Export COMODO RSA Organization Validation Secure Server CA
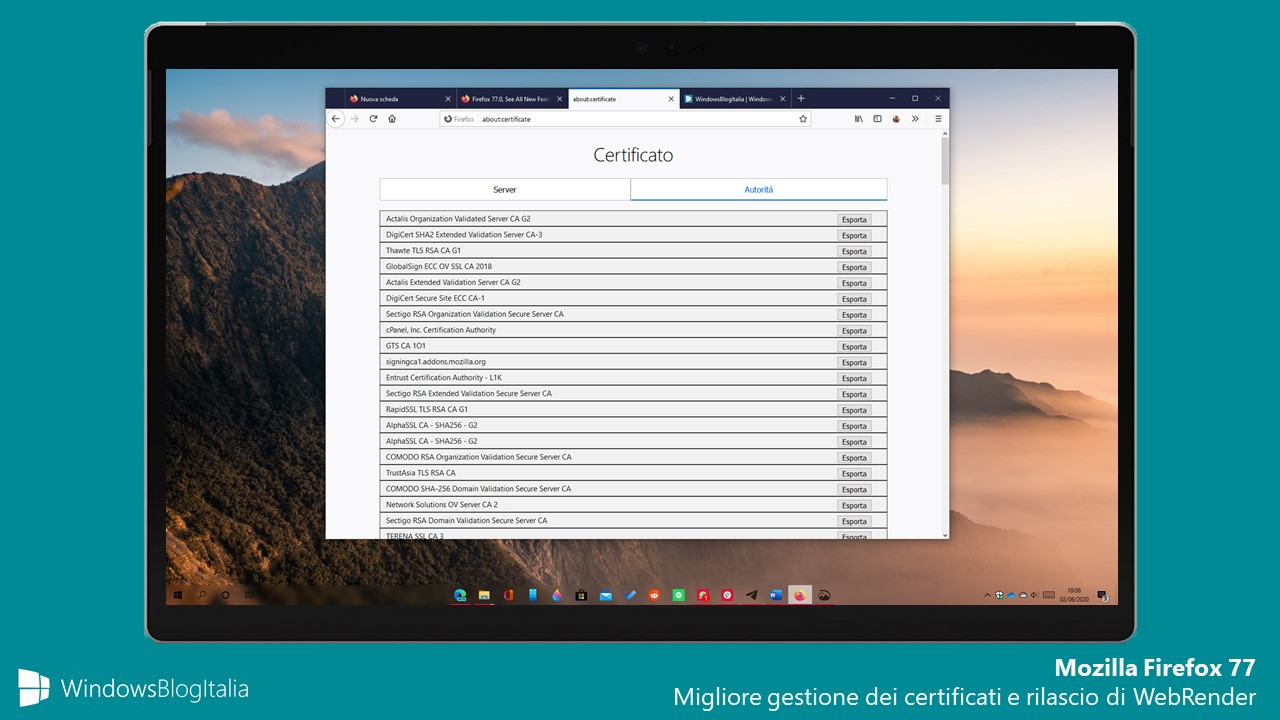 pos(854,458)
